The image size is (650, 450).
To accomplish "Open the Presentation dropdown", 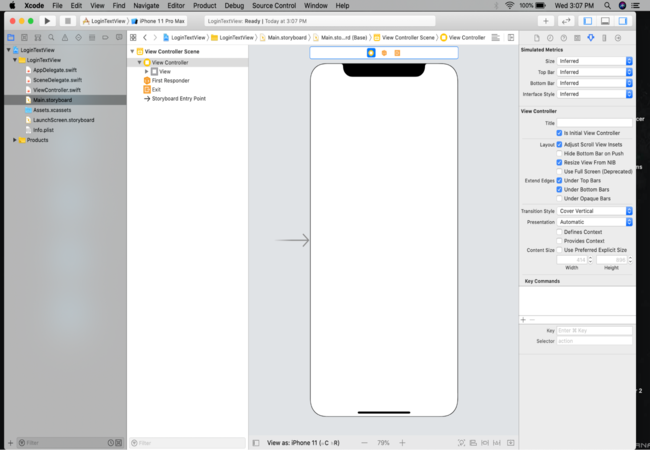I will [x=594, y=222].
